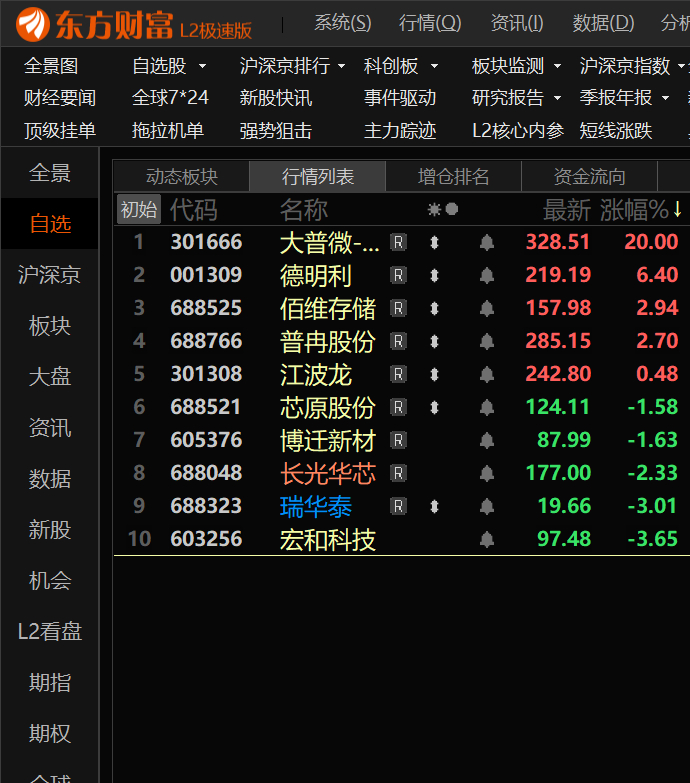Open the 行情(Q) menu
The image size is (690, 783).
point(430,23)
